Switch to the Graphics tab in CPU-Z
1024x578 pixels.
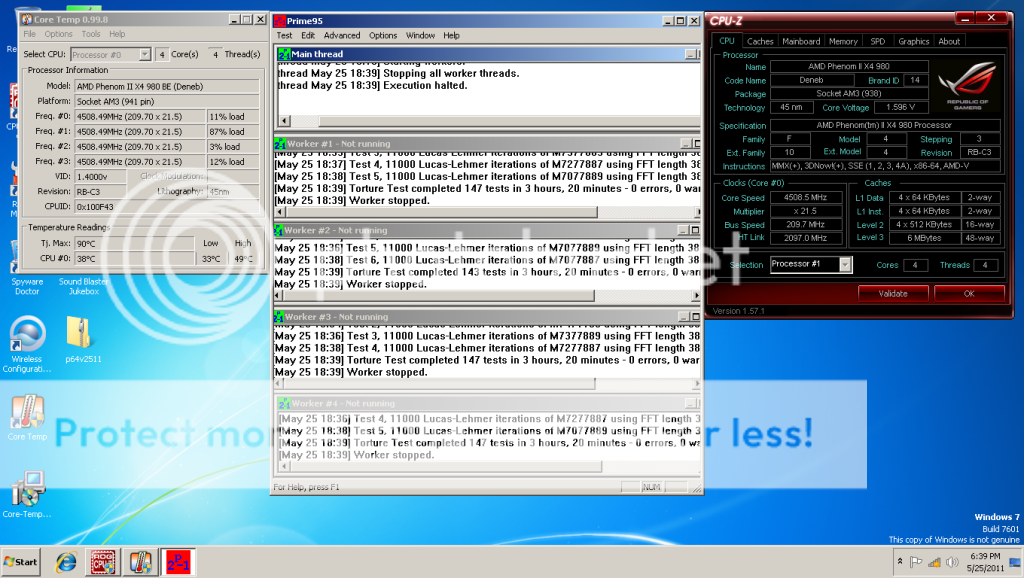914,41
